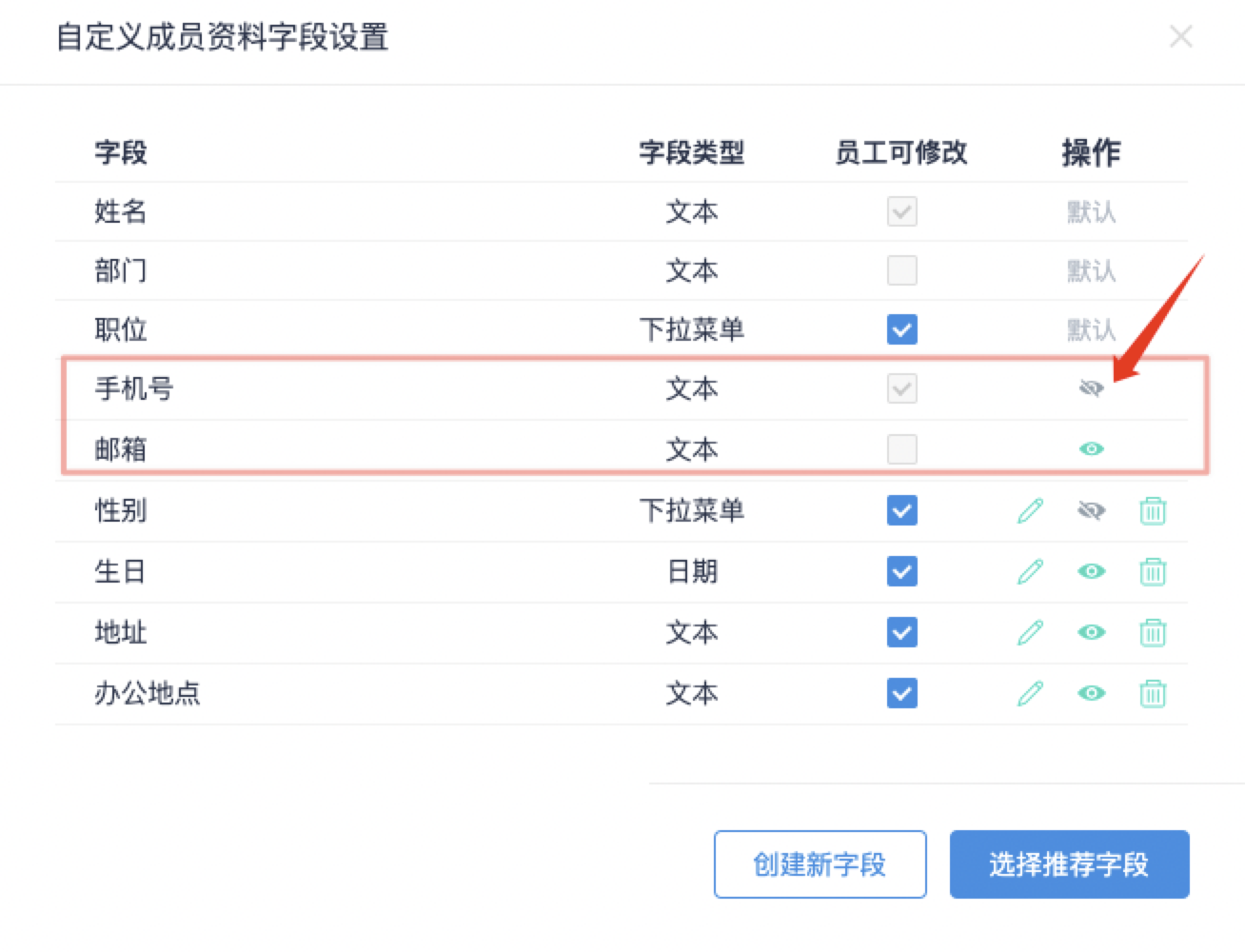The image size is (1245, 952).
Task: Show the hidden 手机号 field via eye icon
Action: (1091, 388)
